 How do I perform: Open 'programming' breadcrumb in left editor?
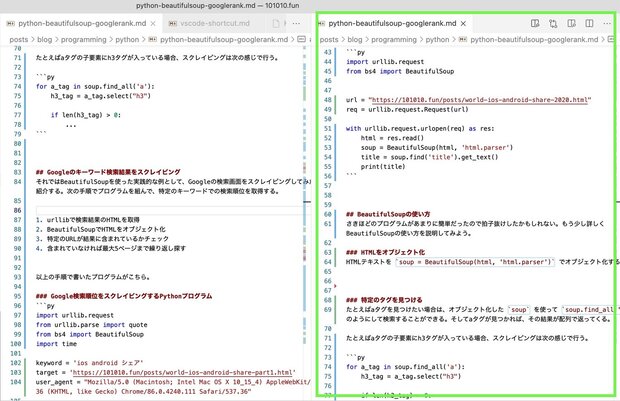pos(83,40)
